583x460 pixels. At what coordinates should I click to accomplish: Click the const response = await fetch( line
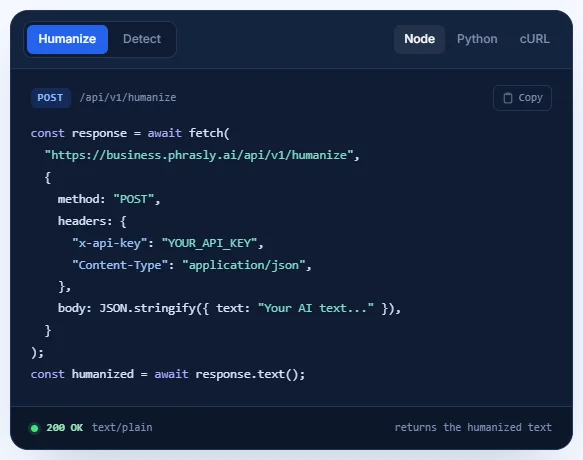[x=130, y=133]
